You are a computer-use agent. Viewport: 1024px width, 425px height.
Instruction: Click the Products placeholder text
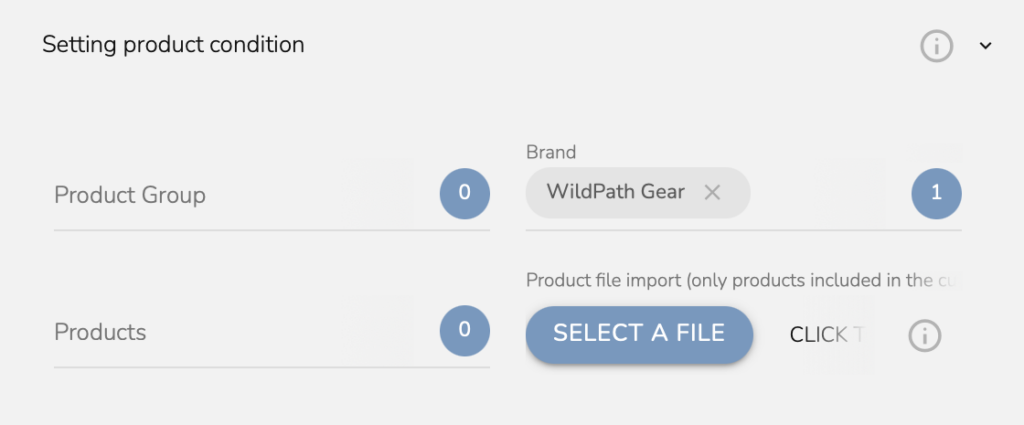click(100, 332)
